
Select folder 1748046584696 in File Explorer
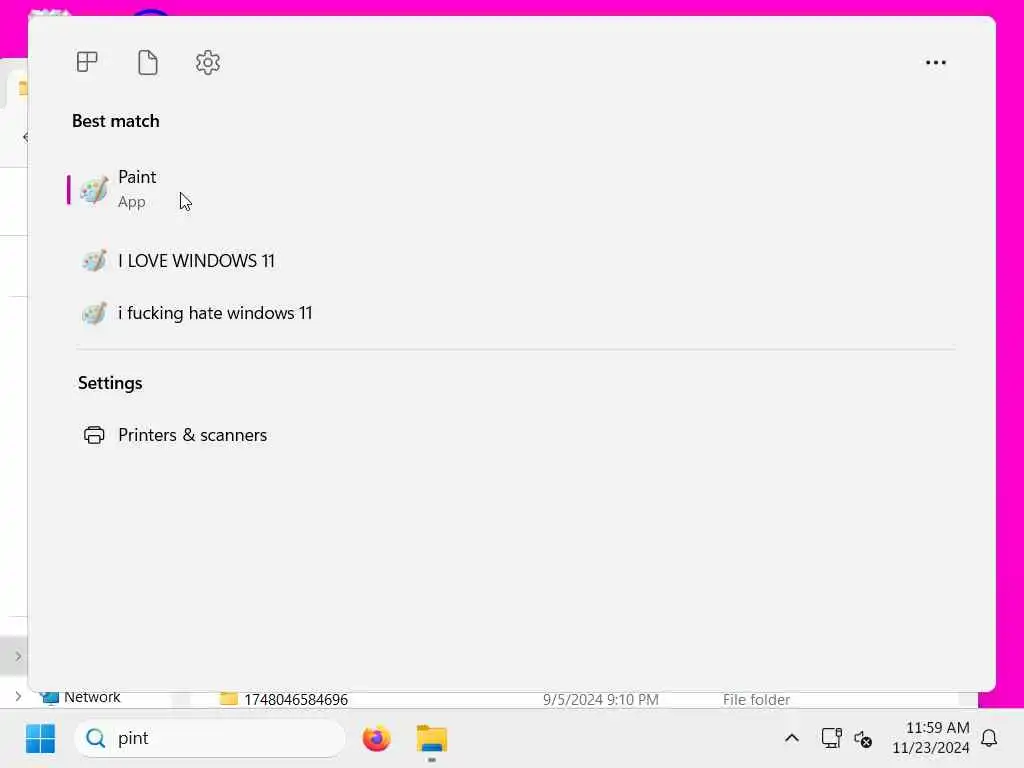tap(296, 699)
